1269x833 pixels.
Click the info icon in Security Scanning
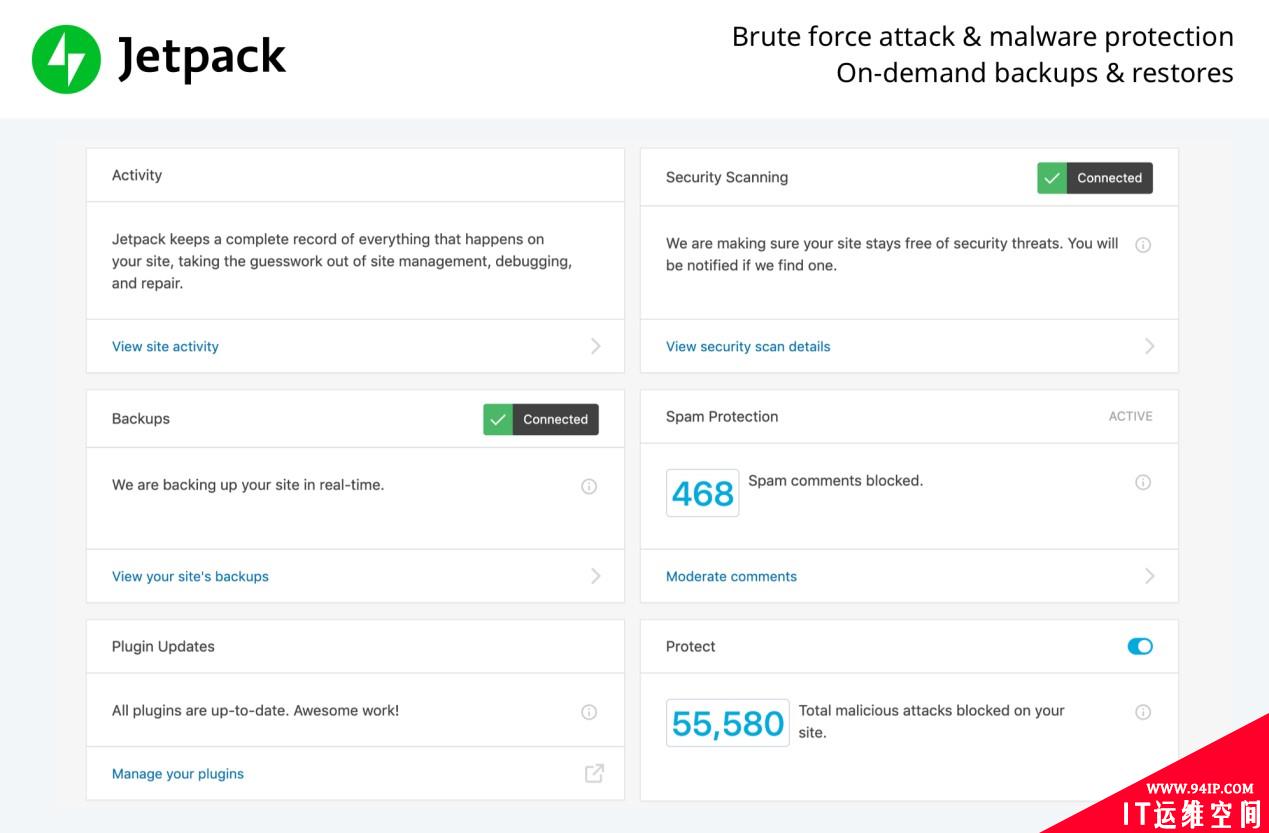click(1143, 244)
